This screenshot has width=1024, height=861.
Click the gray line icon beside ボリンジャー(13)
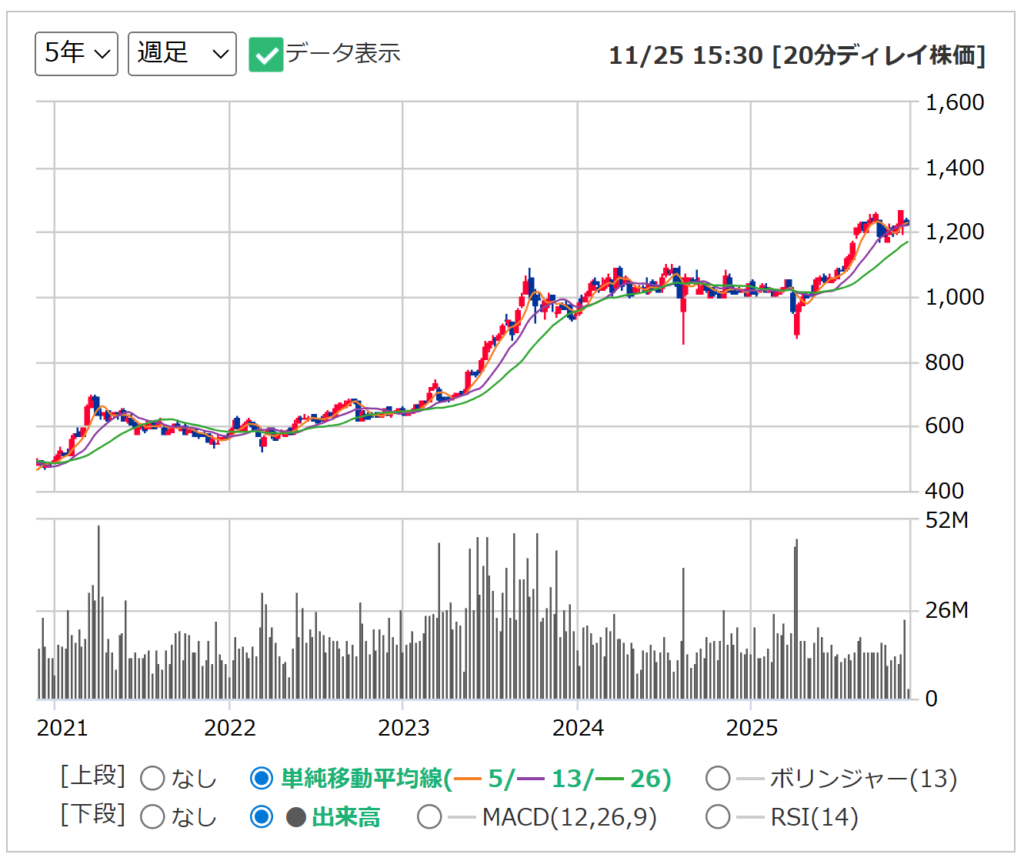pos(750,779)
